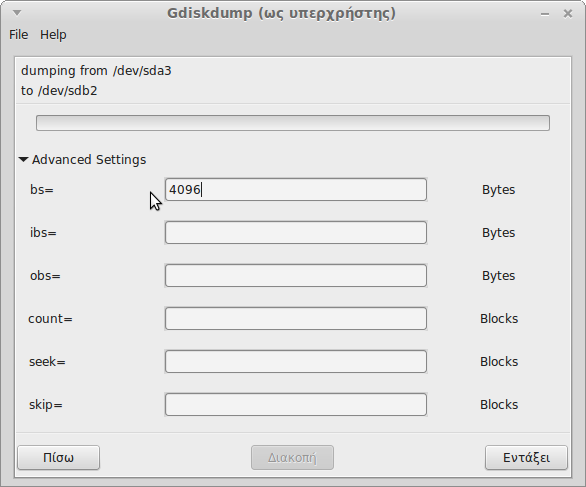The image size is (586, 487).
Task: Select the obs= text box
Action: pyautogui.click(x=296, y=275)
